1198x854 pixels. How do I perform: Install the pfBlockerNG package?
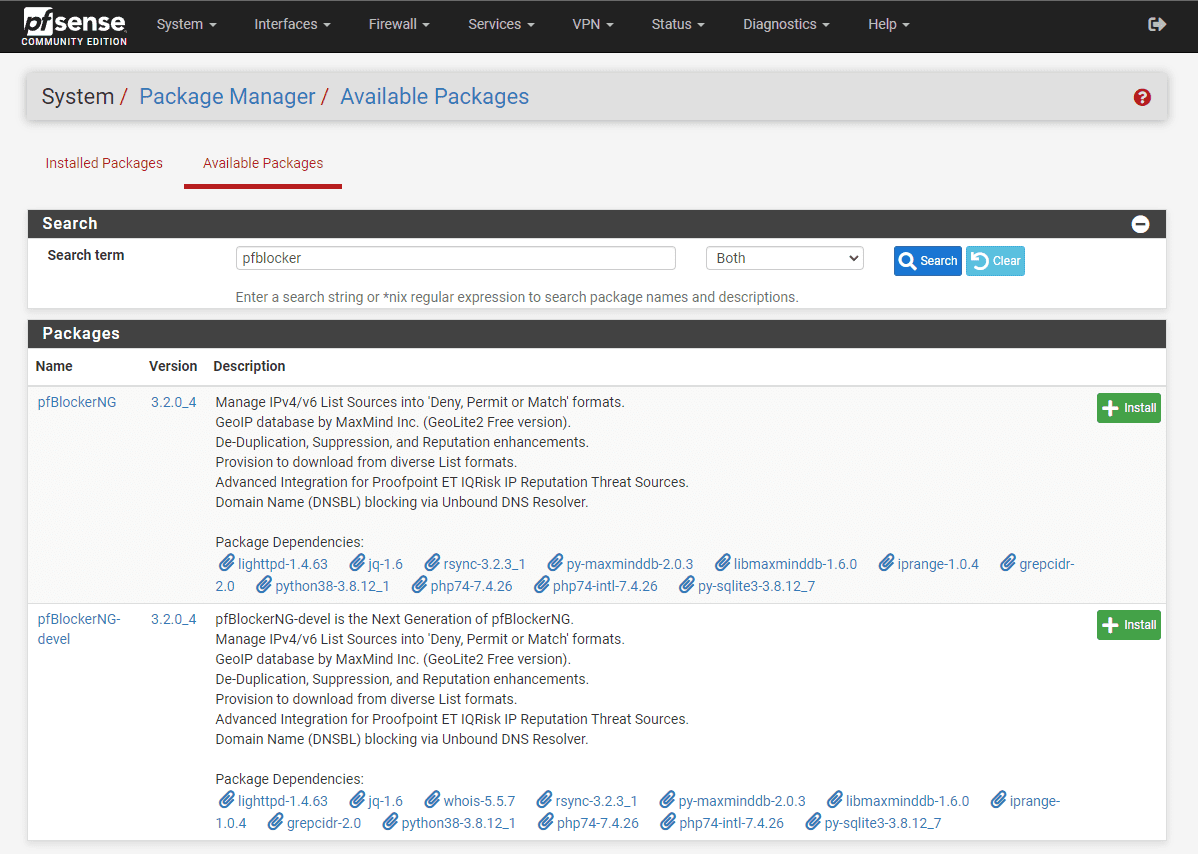(x=1128, y=408)
